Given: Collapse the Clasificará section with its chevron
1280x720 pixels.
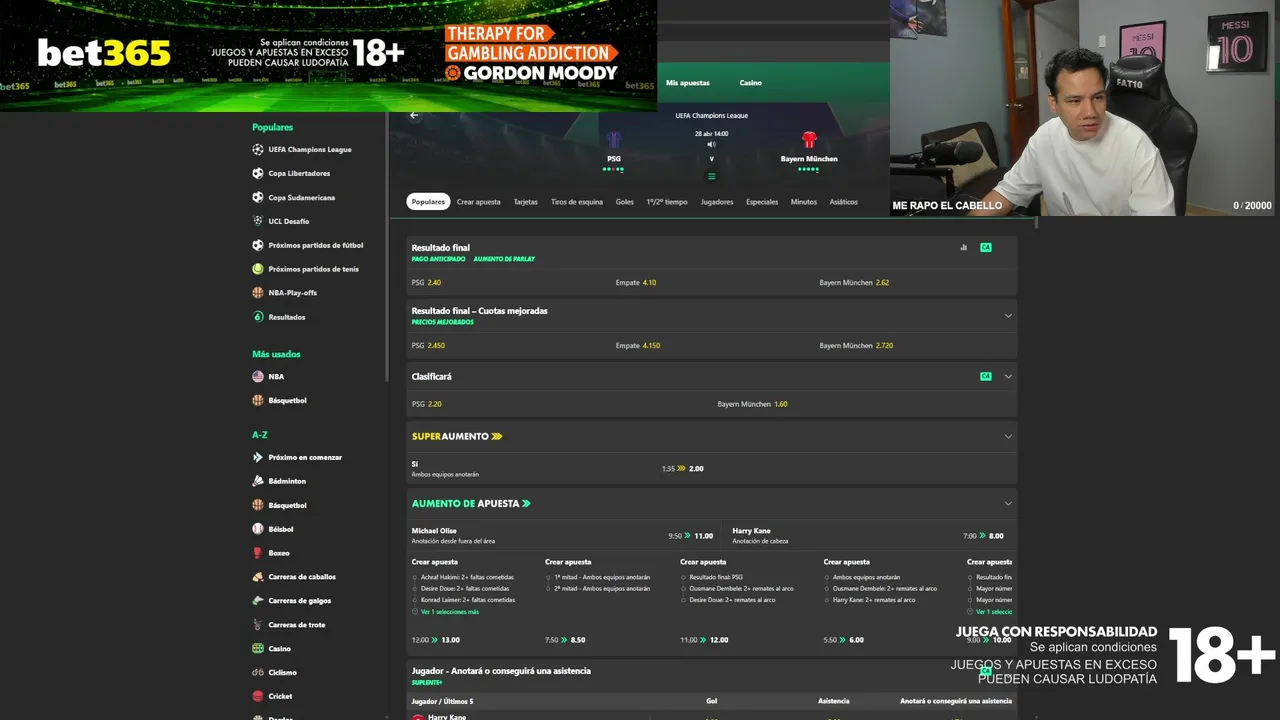Looking at the screenshot, I should [1008, 377].
